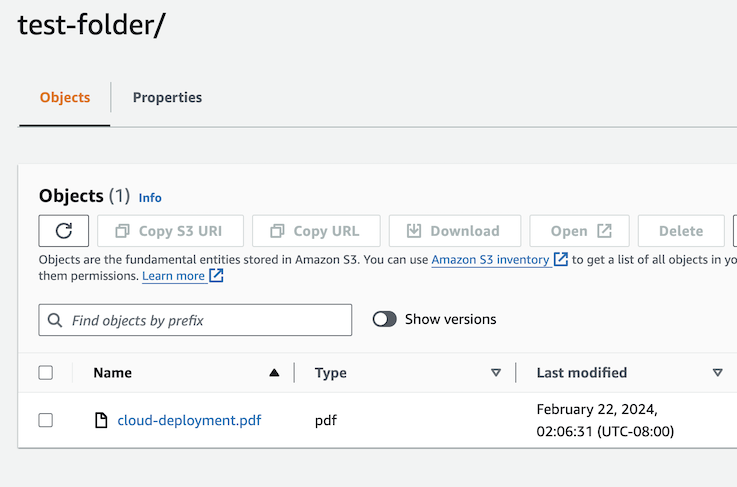Check the select-all checkbox in table header
The image size is (737, 487).
(x=46, y=373)
